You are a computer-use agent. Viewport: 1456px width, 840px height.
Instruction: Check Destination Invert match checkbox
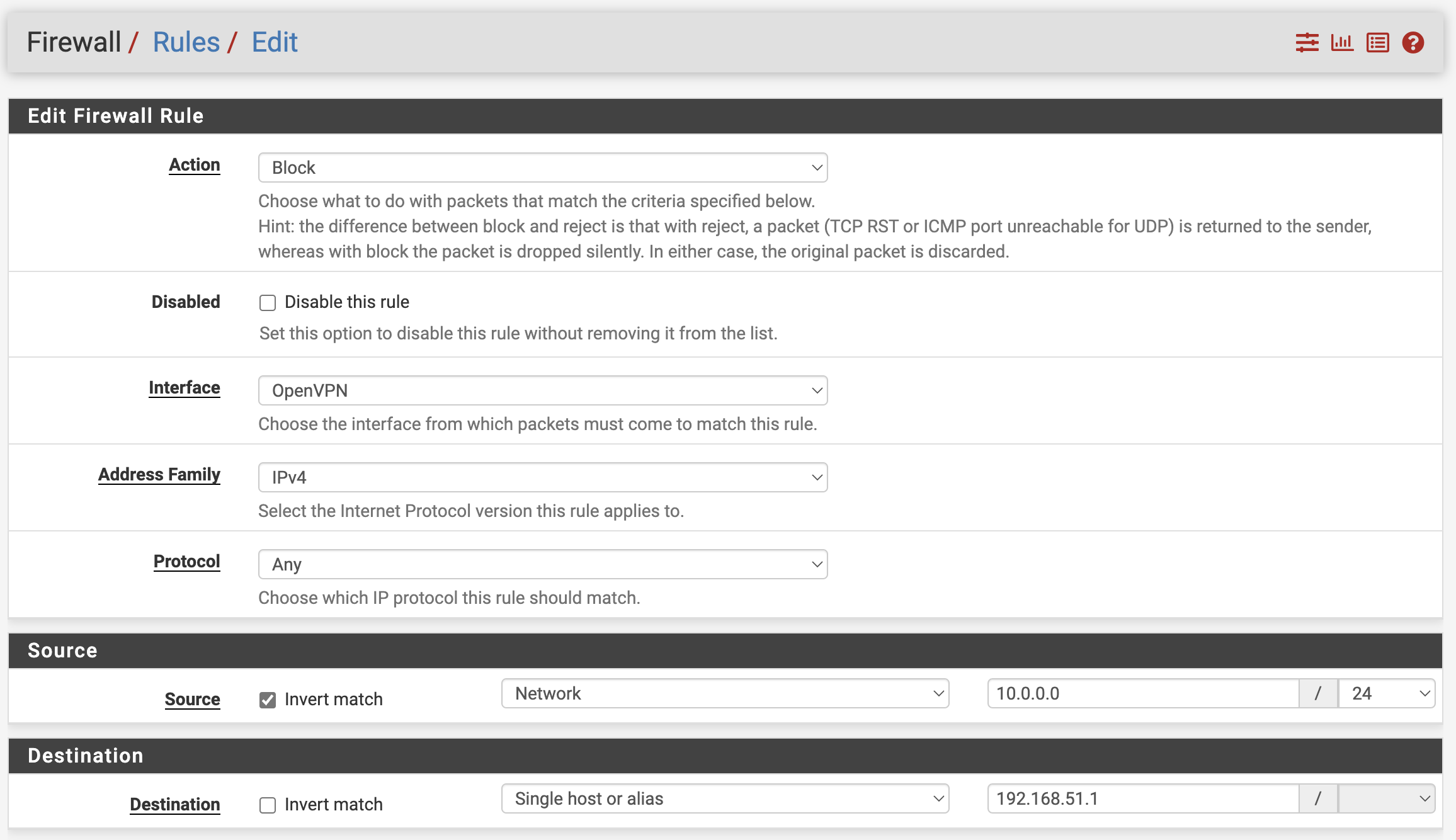(x=268, y=805)
